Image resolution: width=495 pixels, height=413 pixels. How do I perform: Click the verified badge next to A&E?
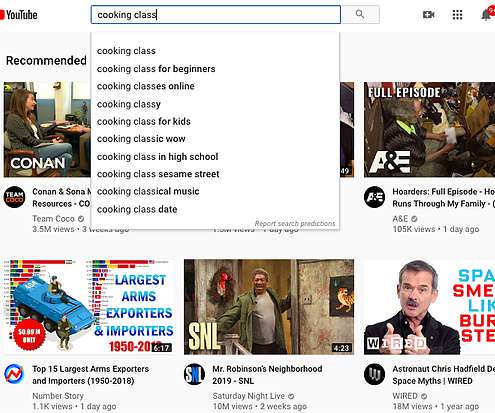tap(414, 219)
